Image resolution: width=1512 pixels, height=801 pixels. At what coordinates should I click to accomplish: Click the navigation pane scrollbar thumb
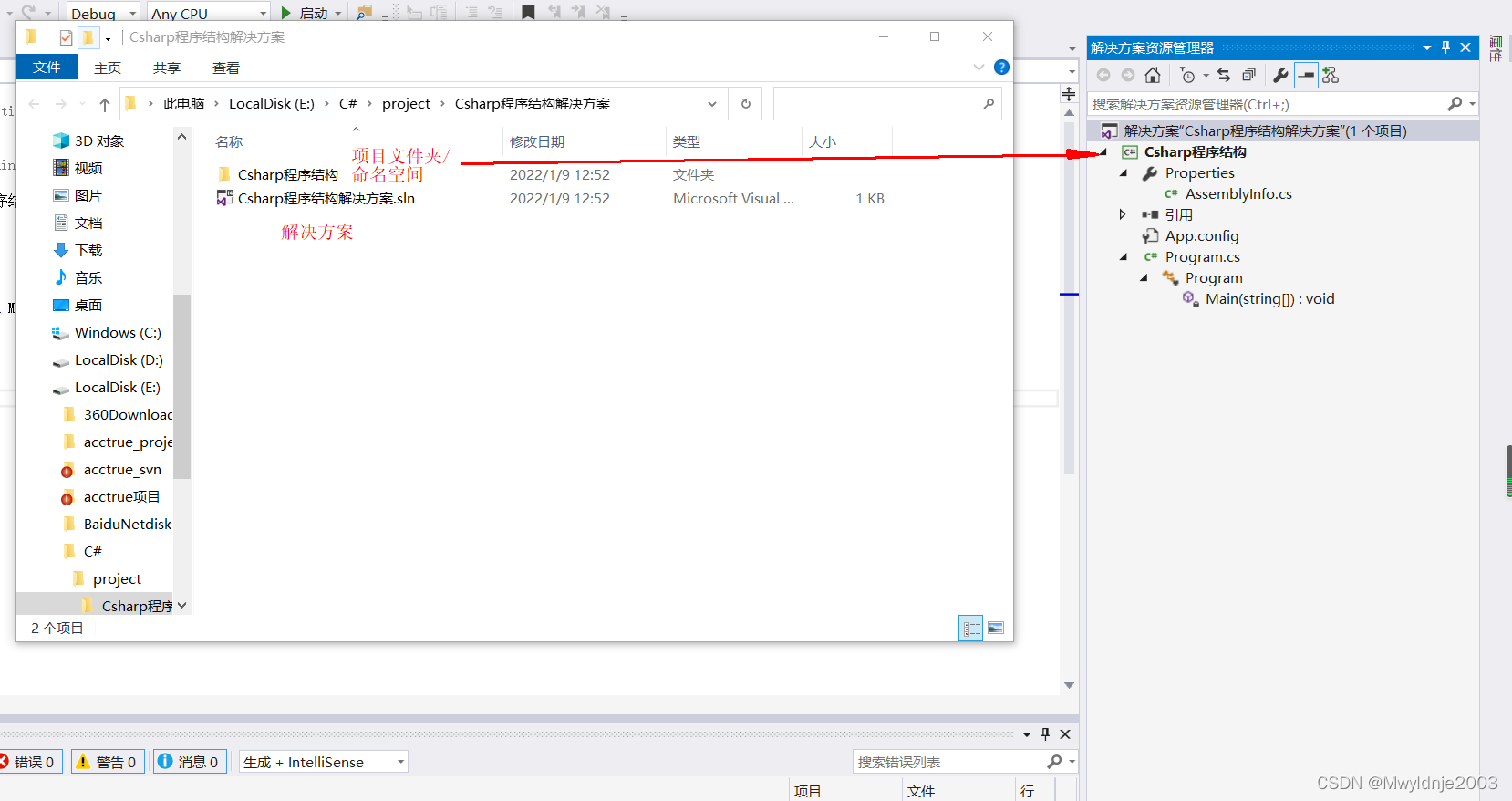tap(181, 386)
